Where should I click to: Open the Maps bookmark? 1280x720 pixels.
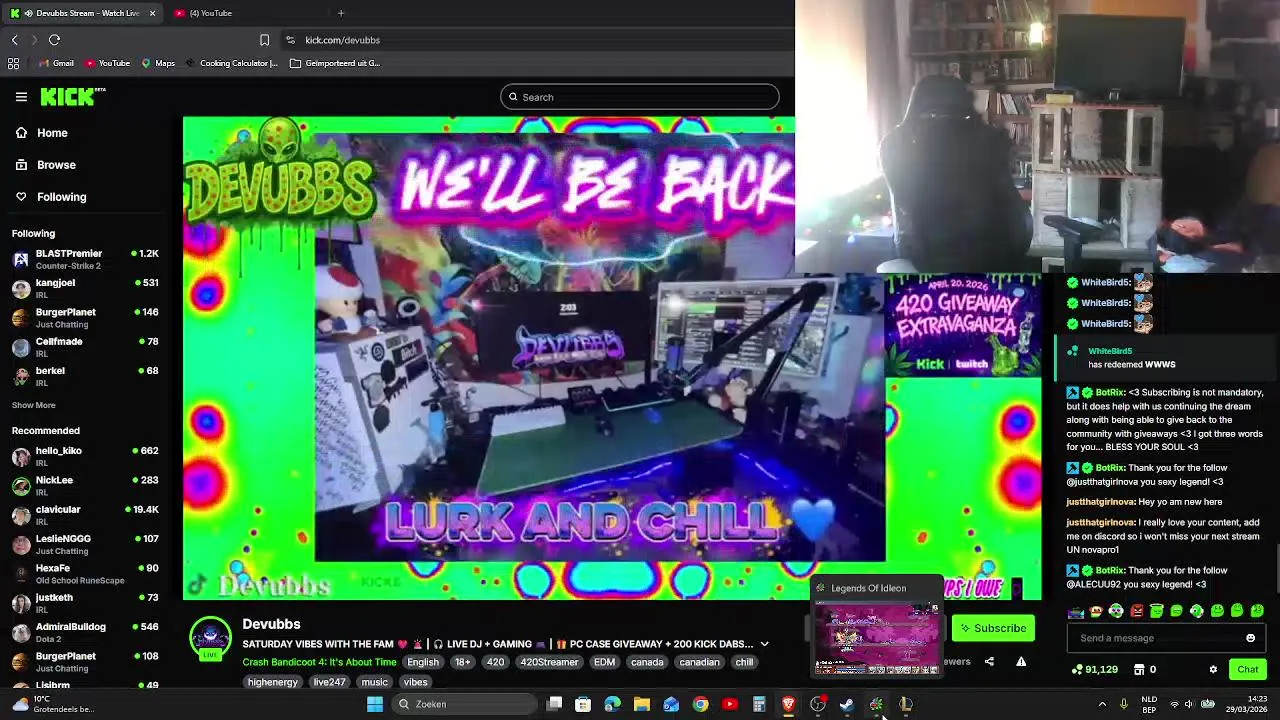[158, 63]
